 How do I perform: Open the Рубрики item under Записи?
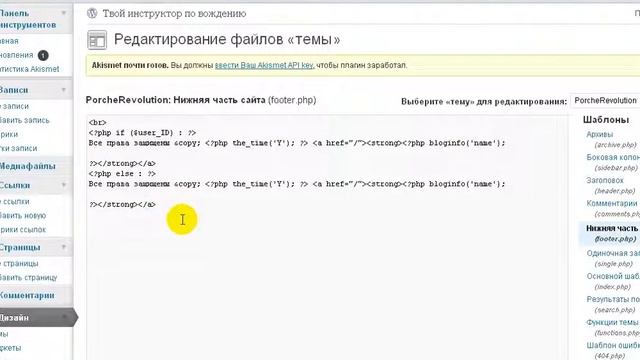(x=9, y=134)
